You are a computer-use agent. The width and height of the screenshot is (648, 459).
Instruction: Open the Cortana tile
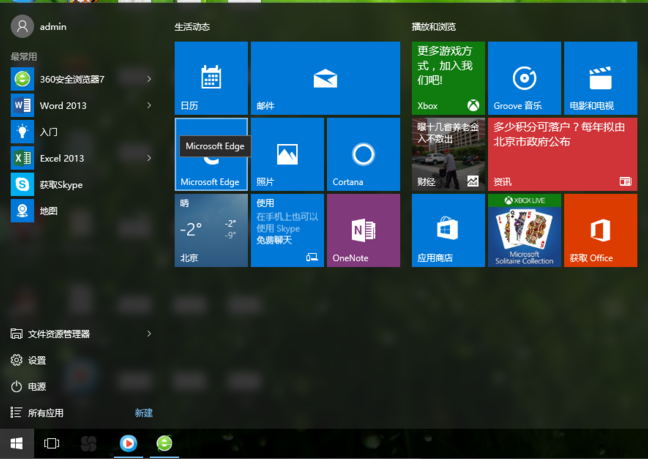click(x=363, y=154)
